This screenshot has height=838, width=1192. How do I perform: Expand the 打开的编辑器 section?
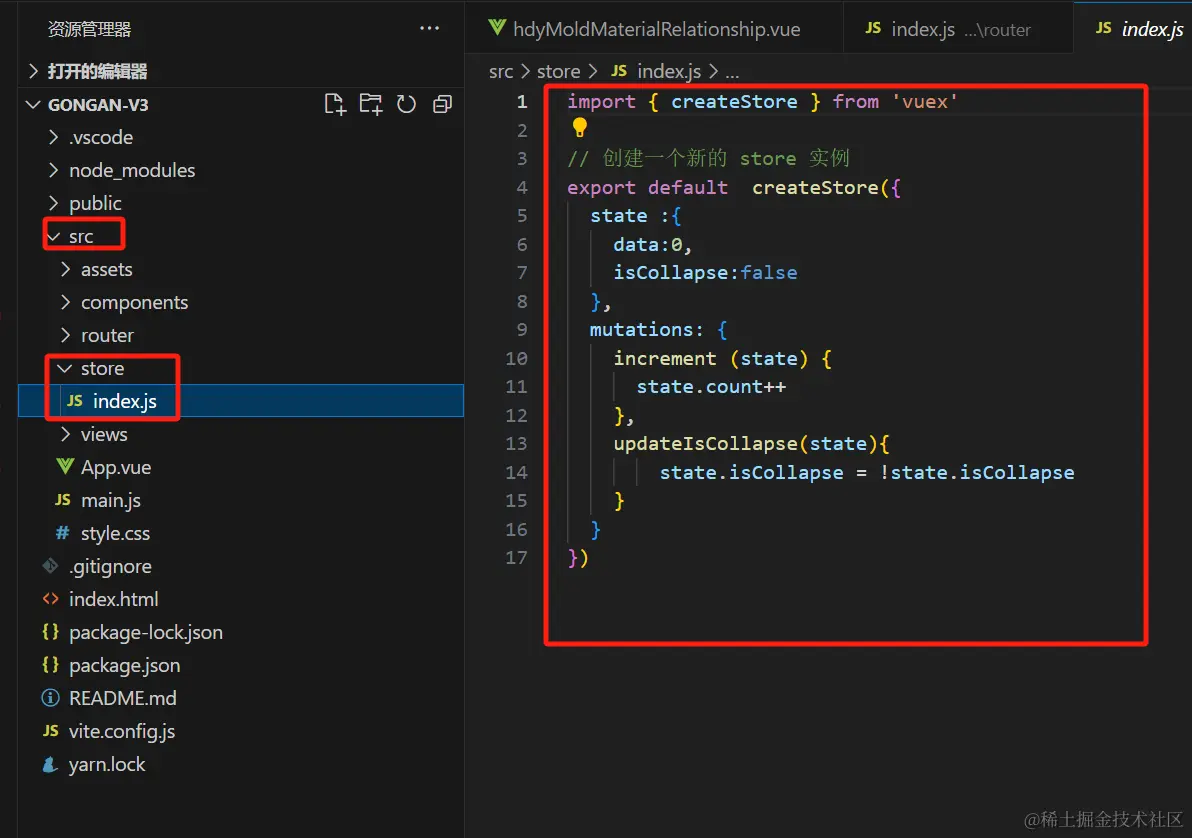pos(33,71)
